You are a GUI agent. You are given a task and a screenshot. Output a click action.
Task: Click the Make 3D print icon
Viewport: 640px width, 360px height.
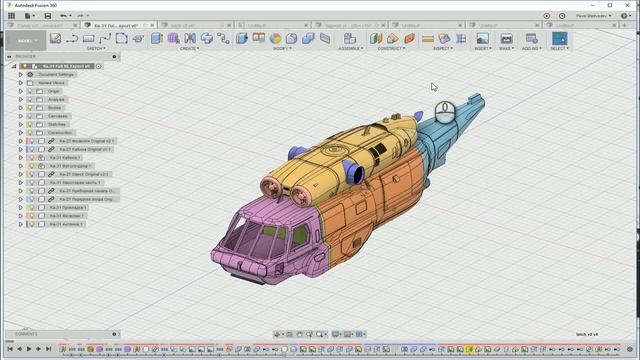pyautogui.click(x=506, y=38)
